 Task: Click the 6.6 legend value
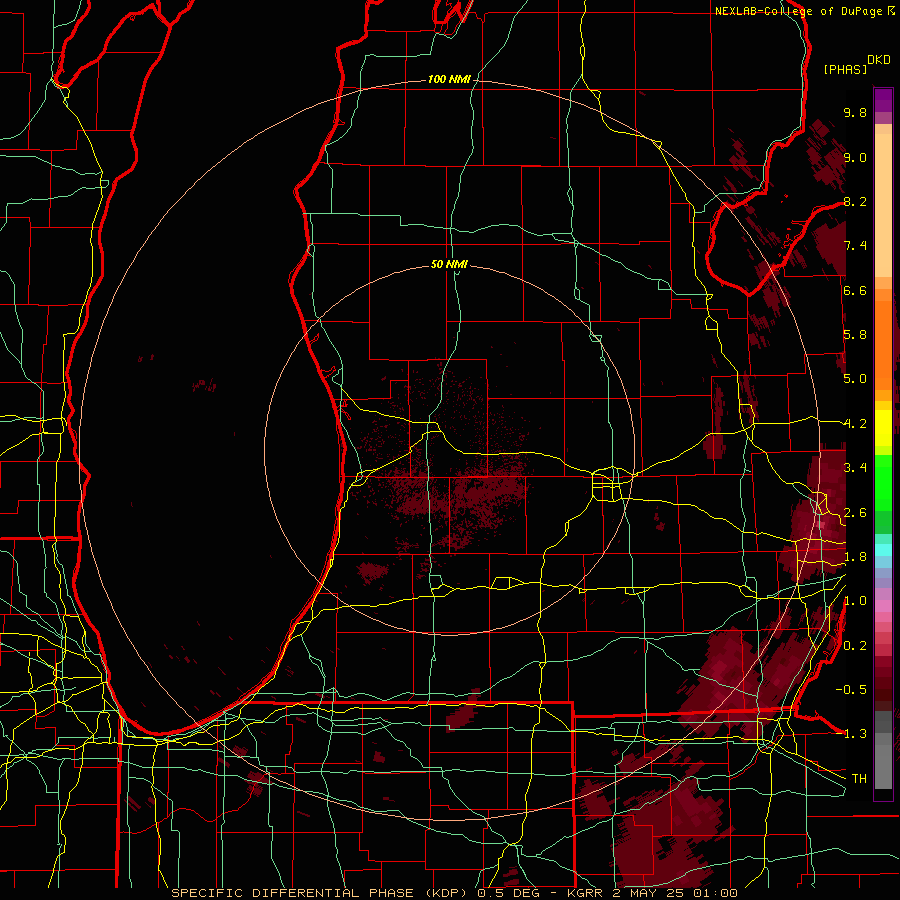tap(855, 290)
